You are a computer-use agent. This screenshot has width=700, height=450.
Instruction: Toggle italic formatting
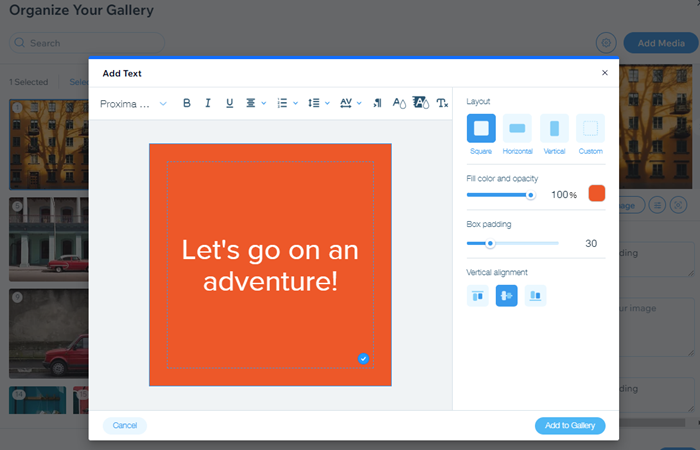click(x=208, y=103)
